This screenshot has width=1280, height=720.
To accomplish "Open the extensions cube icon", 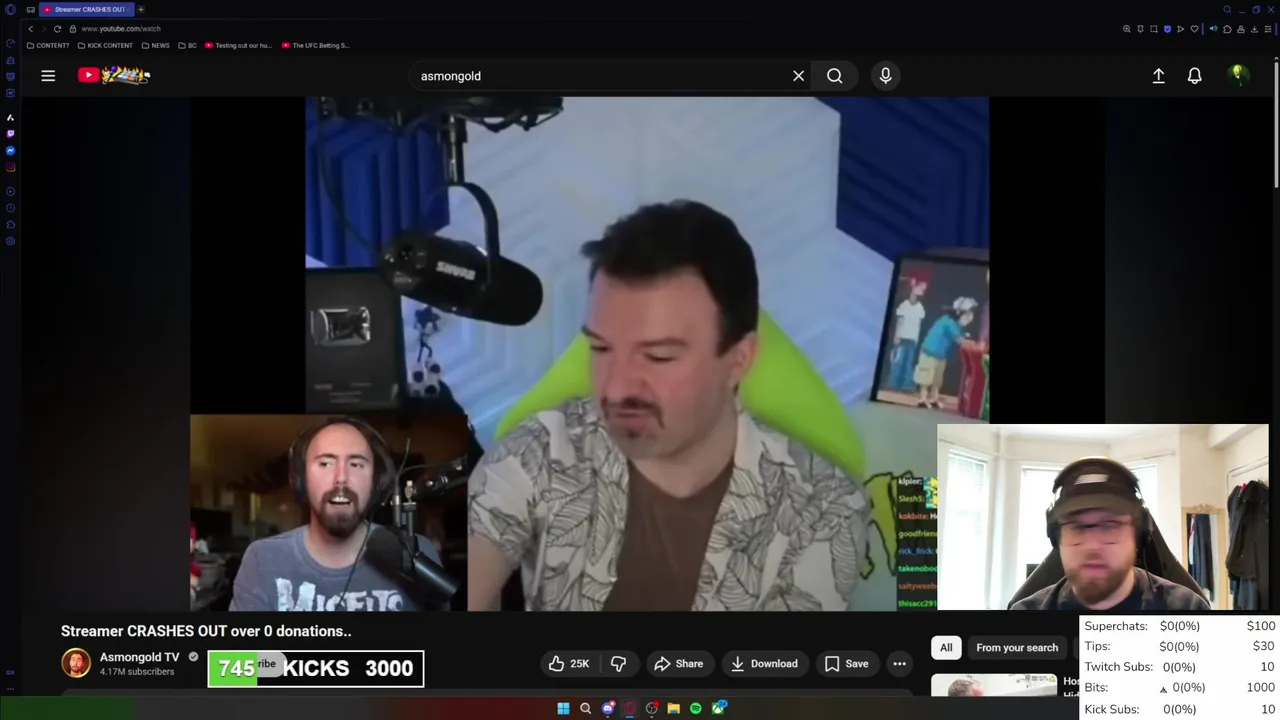I will coord(1227,29).
